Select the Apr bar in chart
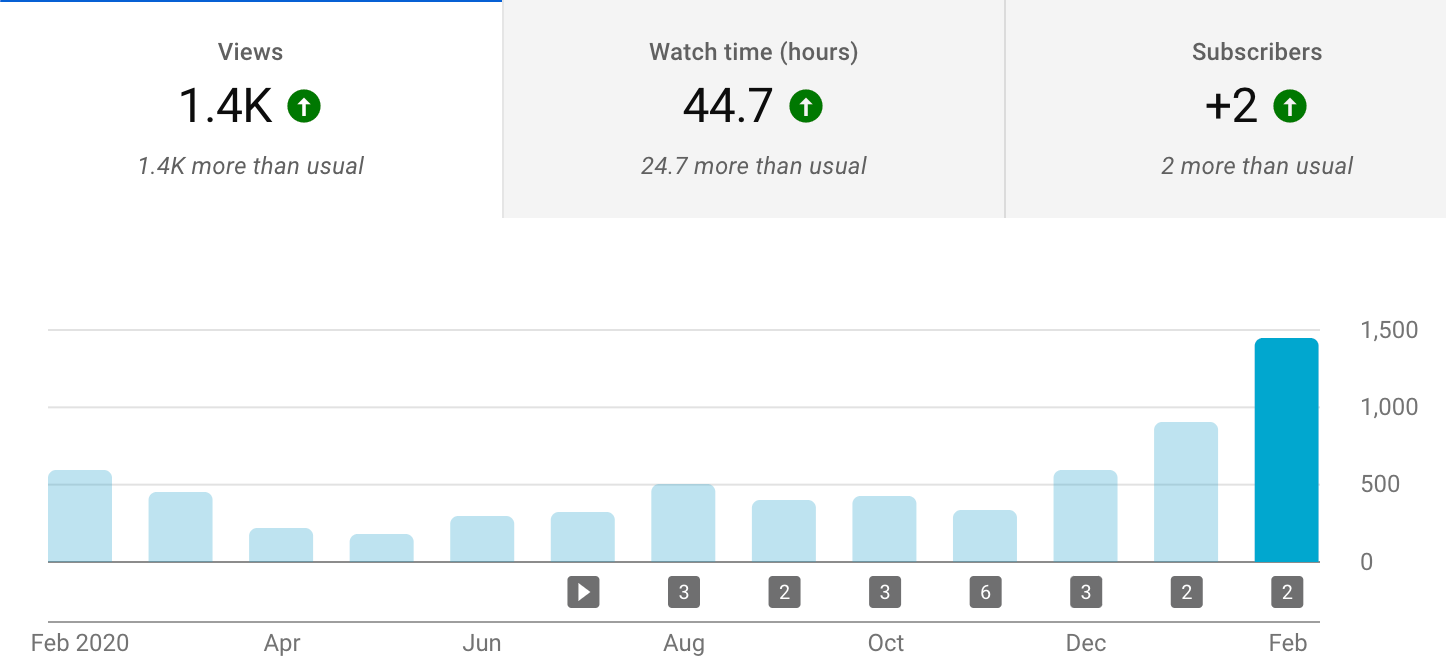1446x660 pixels. coord(281,545)
